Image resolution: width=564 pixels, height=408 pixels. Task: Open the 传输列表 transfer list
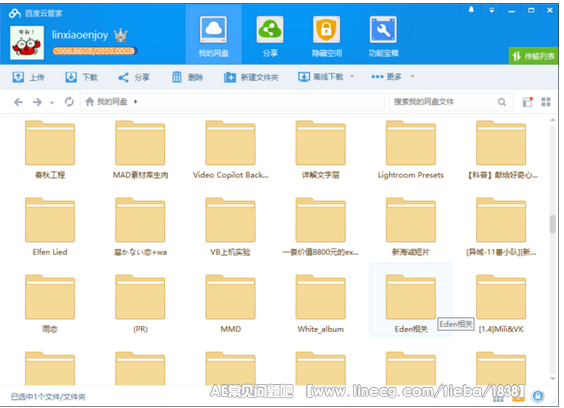coord(533,56)
